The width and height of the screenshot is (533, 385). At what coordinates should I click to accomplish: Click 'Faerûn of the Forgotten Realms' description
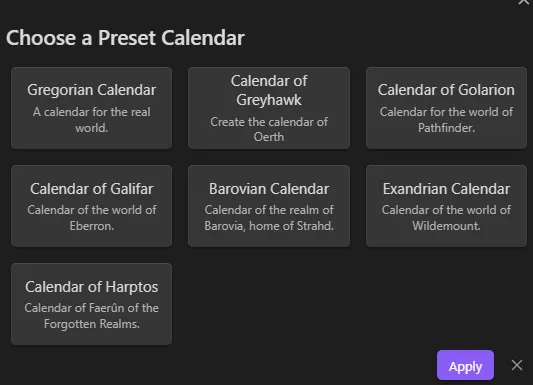[x=91, y=316]
